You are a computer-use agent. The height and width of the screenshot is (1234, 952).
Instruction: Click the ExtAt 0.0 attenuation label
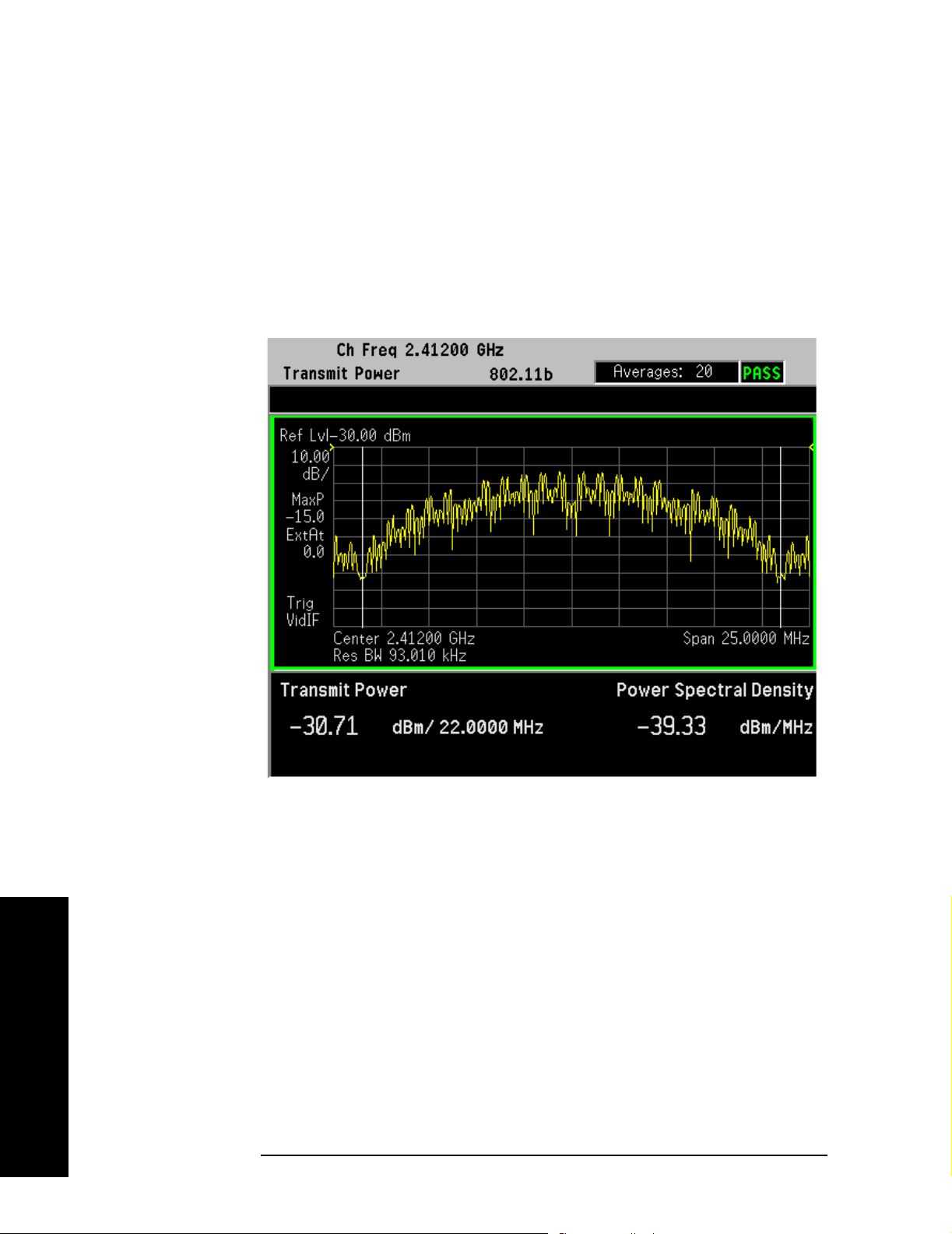point(305,543)
